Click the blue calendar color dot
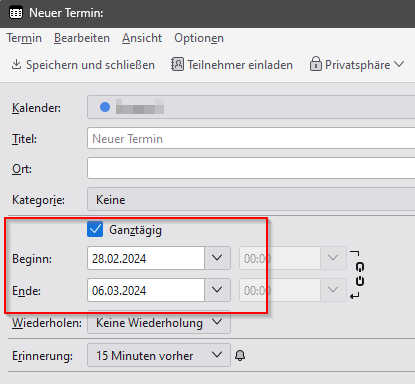 click(105, 107)
